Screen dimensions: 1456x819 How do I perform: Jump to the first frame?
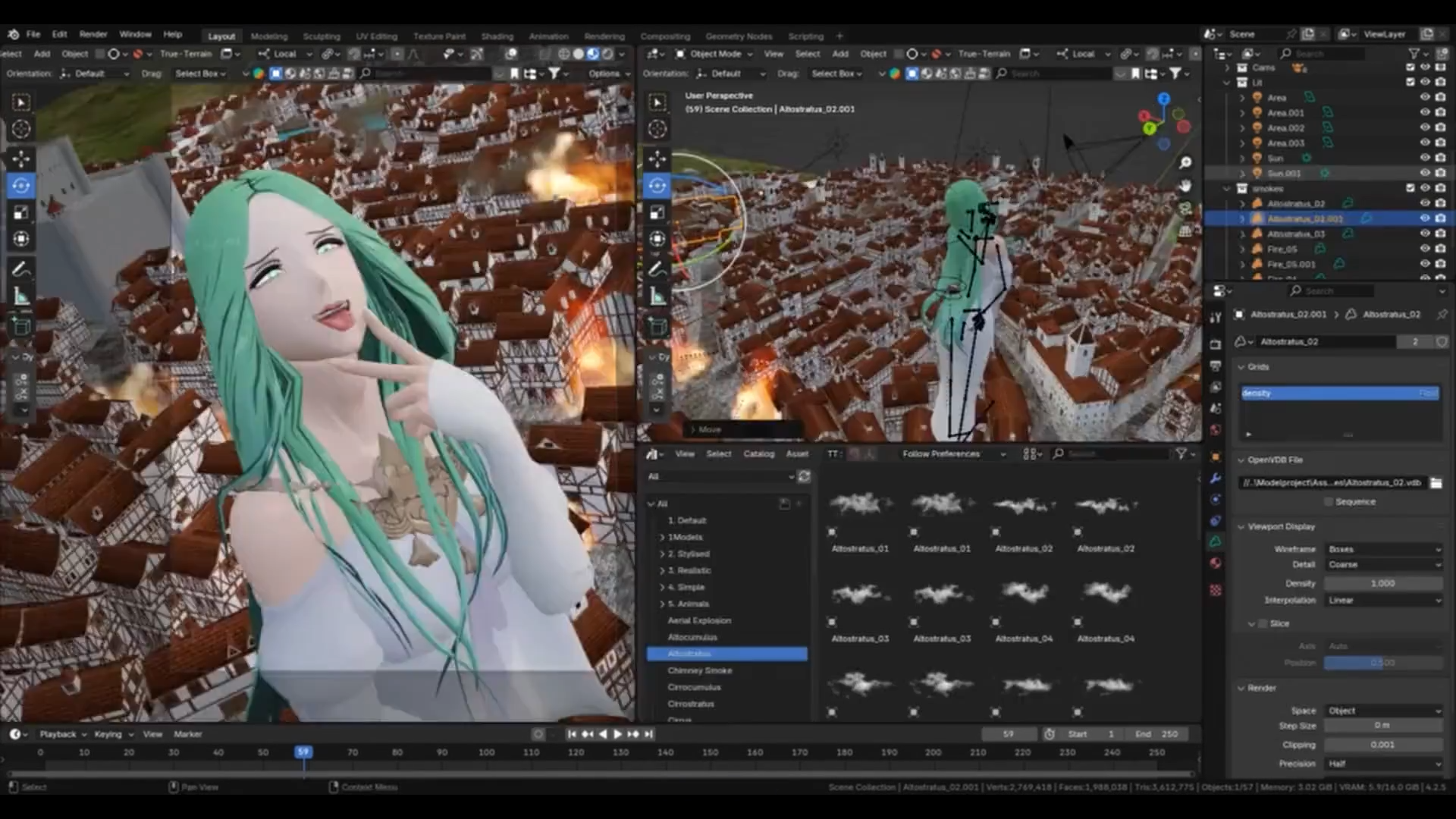pos(572,734)
